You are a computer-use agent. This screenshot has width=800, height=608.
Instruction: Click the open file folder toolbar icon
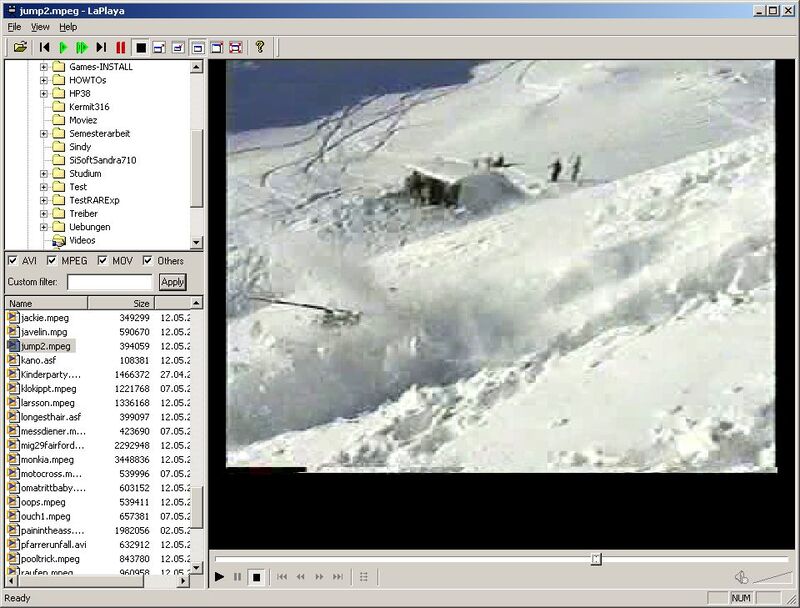click(20, 47)
